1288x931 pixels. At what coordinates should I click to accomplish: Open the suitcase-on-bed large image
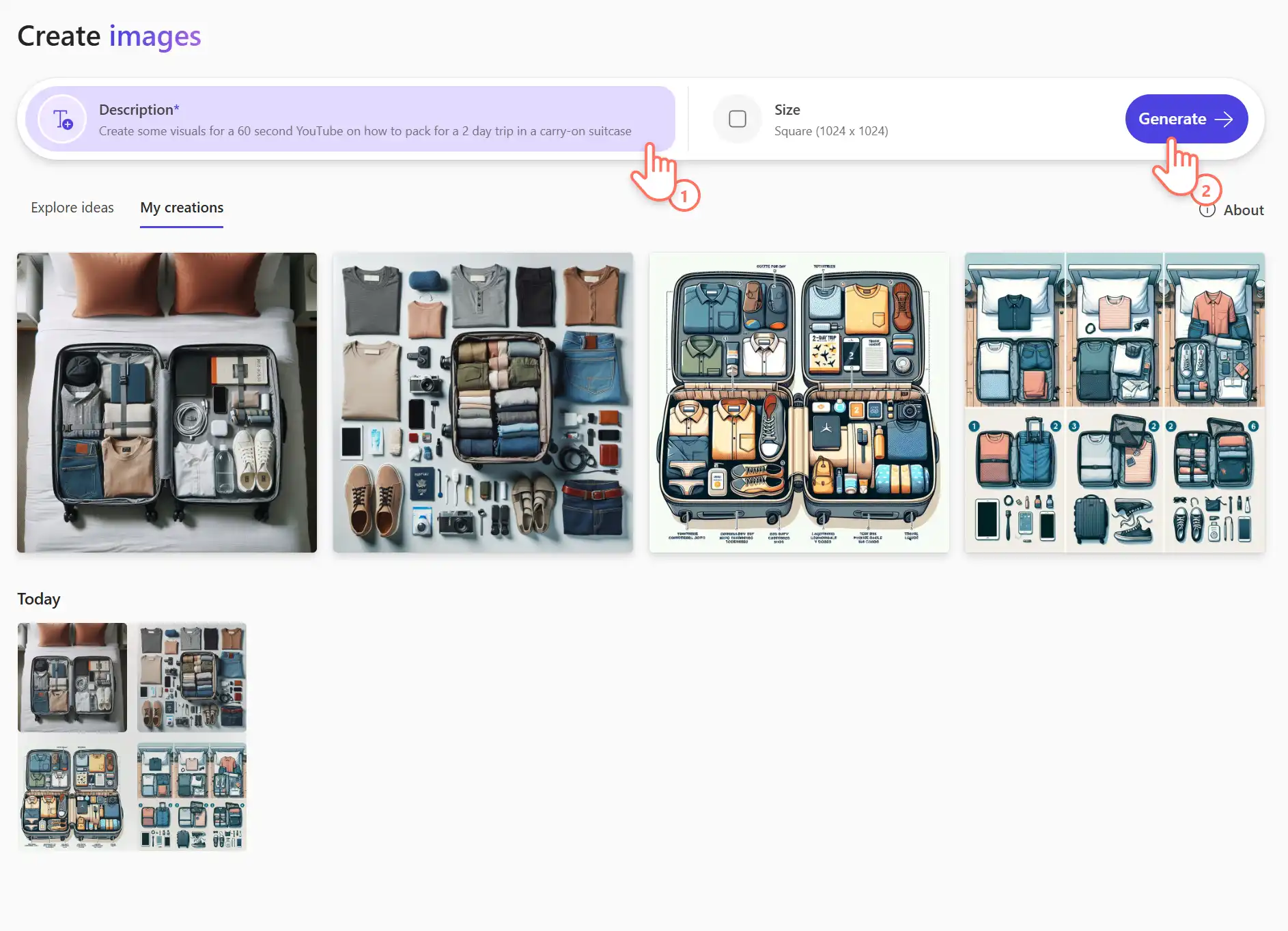point(167,402)
